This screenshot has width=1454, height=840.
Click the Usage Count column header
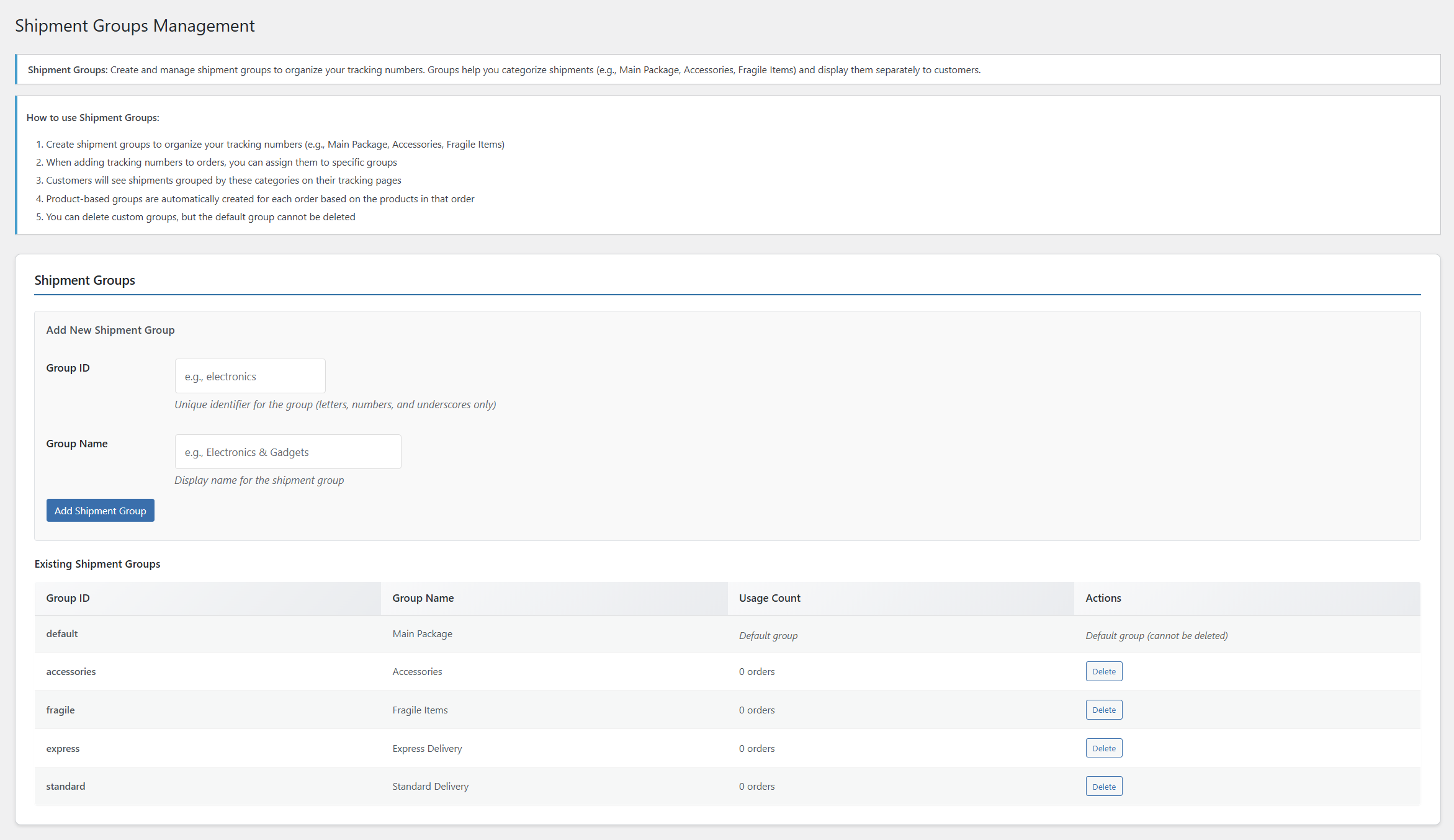coord(770,598)
